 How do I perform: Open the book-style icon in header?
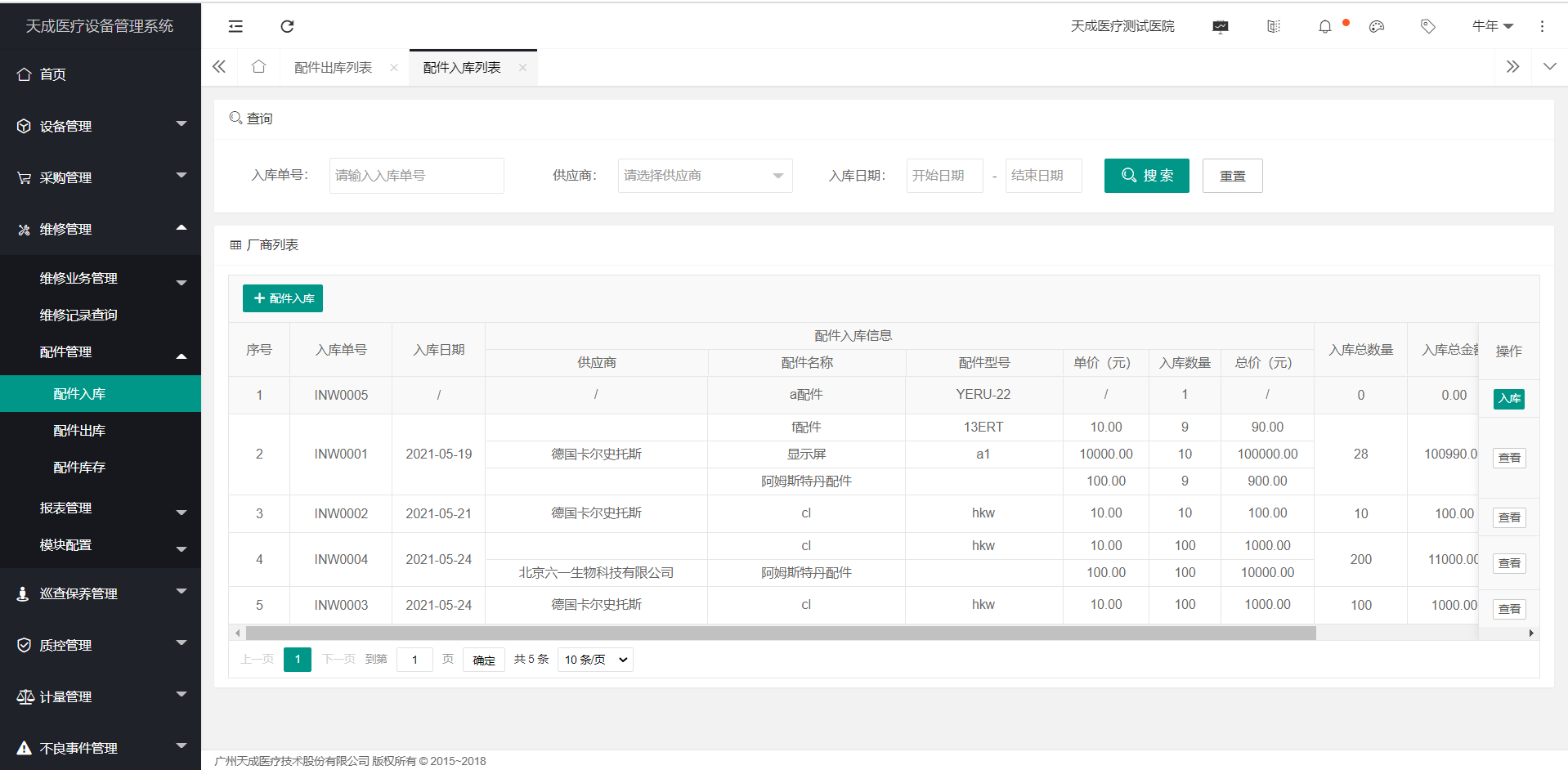click(x=1274, y=26)
